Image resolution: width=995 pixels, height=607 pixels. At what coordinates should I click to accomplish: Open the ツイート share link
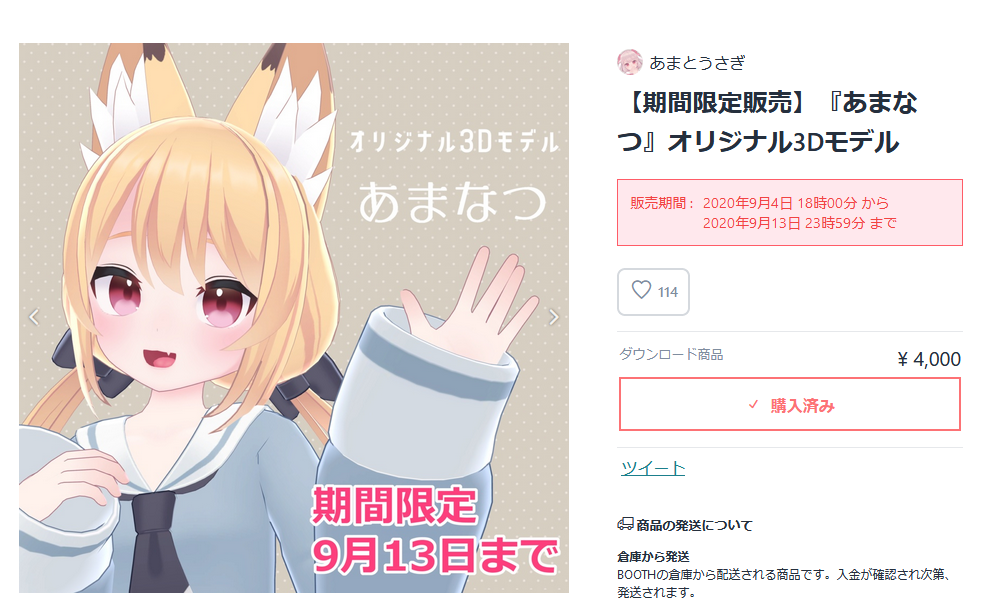(x=652, y=468)
